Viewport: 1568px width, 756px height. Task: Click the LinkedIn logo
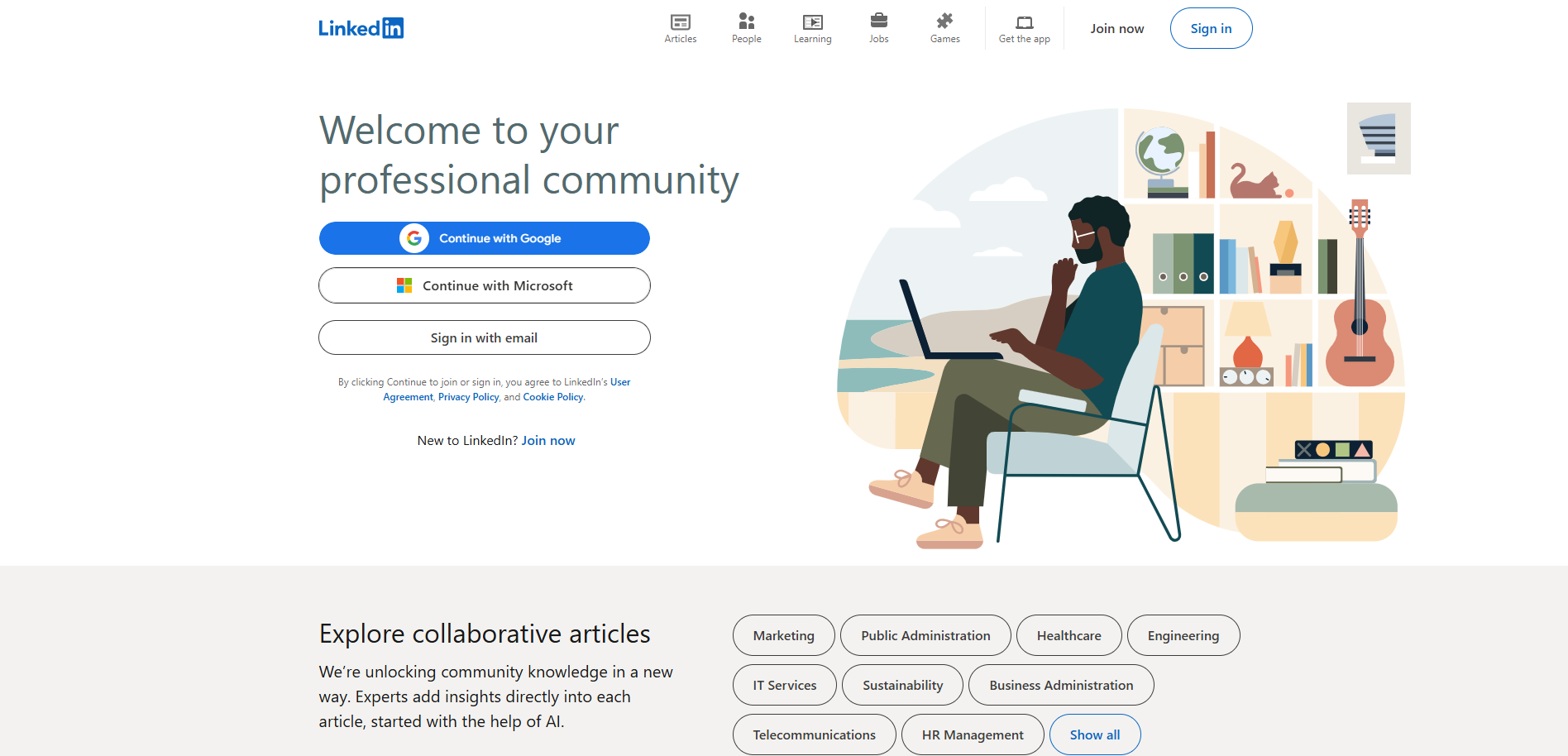[x=361, y=28]
